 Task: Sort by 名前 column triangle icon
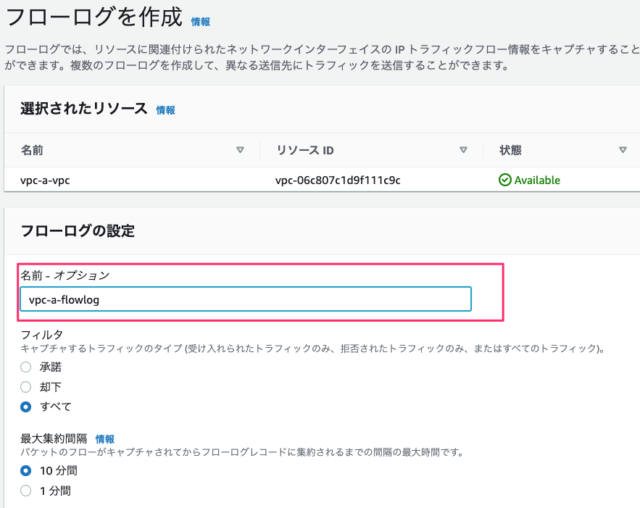(240, 150)
